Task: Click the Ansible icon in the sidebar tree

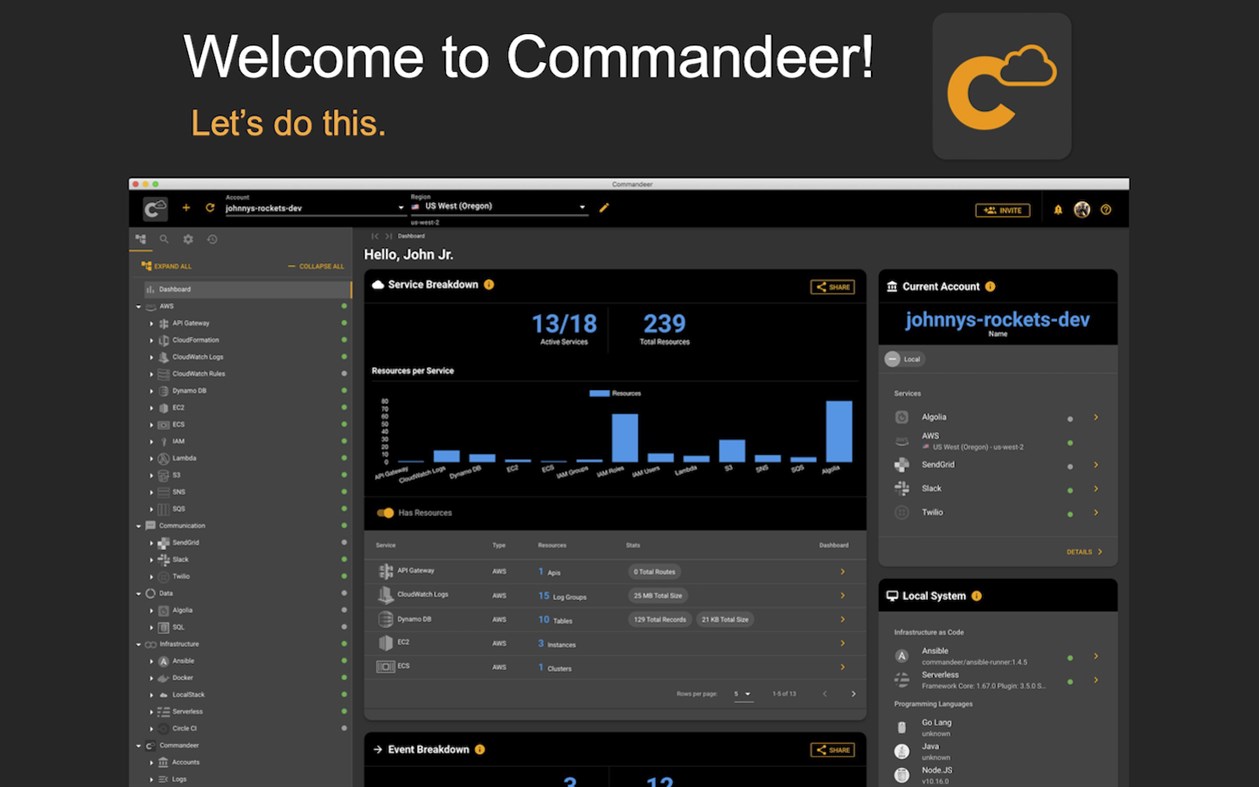Action: (164, 661)
